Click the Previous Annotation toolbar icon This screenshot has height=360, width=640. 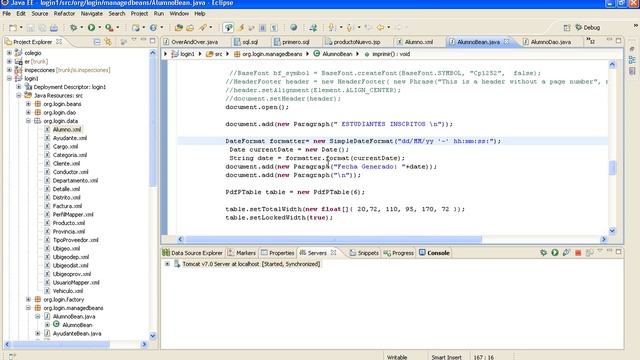[x=350, y=28]
